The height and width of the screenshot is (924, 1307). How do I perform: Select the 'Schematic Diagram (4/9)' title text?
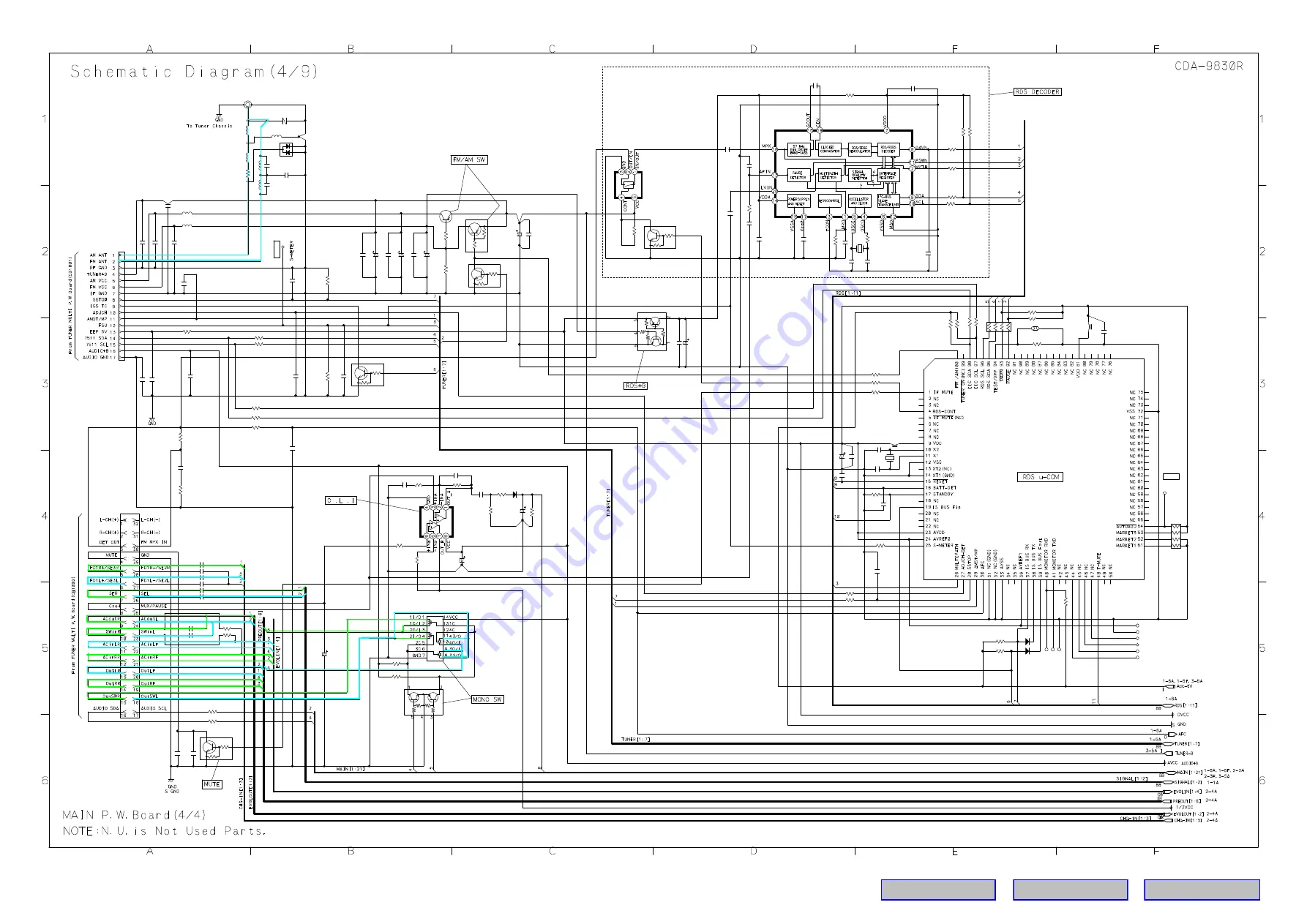[194, 72]
